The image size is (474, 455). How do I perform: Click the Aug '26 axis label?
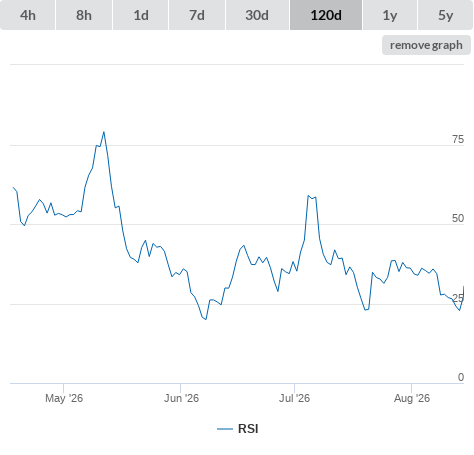click(x=412, y=398)
